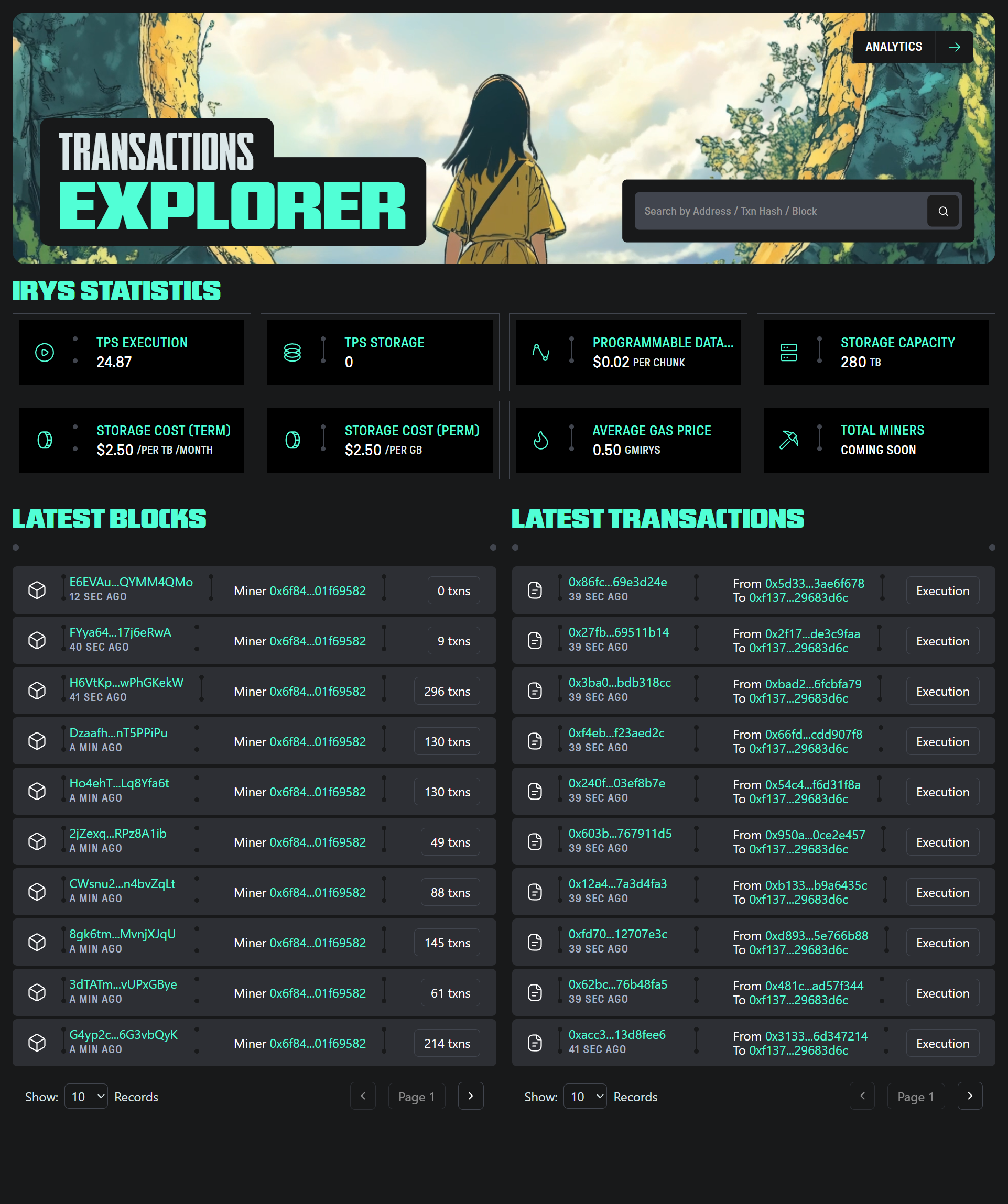Click the document icon of transaction 0xfd70...12707e3c

point(535,942)
